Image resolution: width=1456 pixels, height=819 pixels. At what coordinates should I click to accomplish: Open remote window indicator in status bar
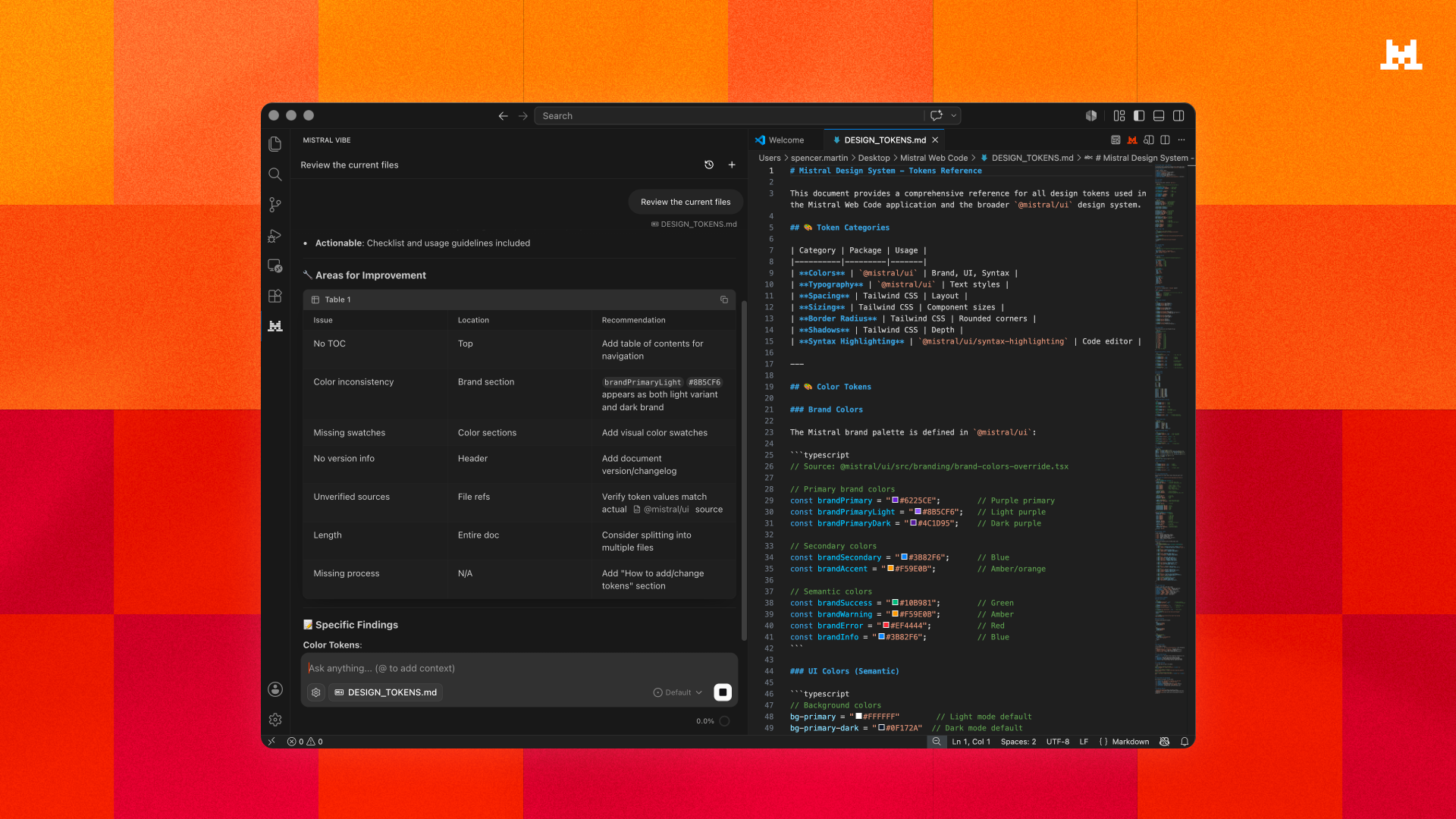[x=271, y=742]
